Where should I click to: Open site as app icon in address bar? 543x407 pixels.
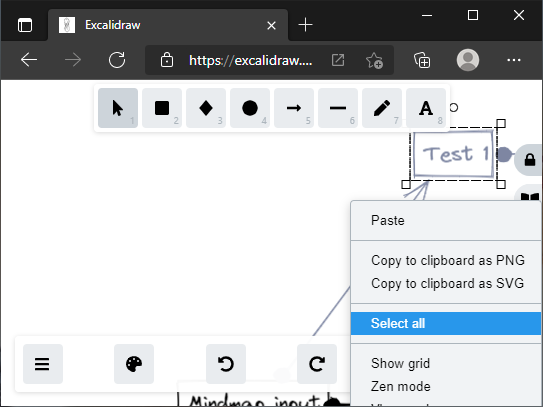tap(338, 60)
